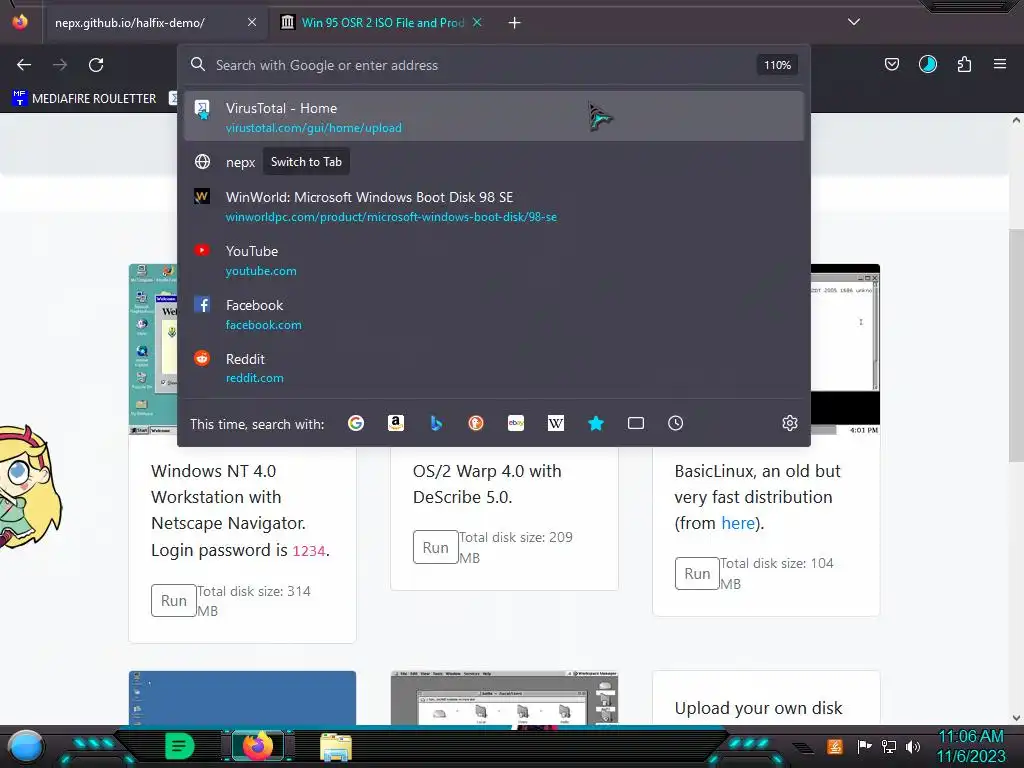Search history using the clock icon
The image size is (1024, 768).
(x=675, y=423)
